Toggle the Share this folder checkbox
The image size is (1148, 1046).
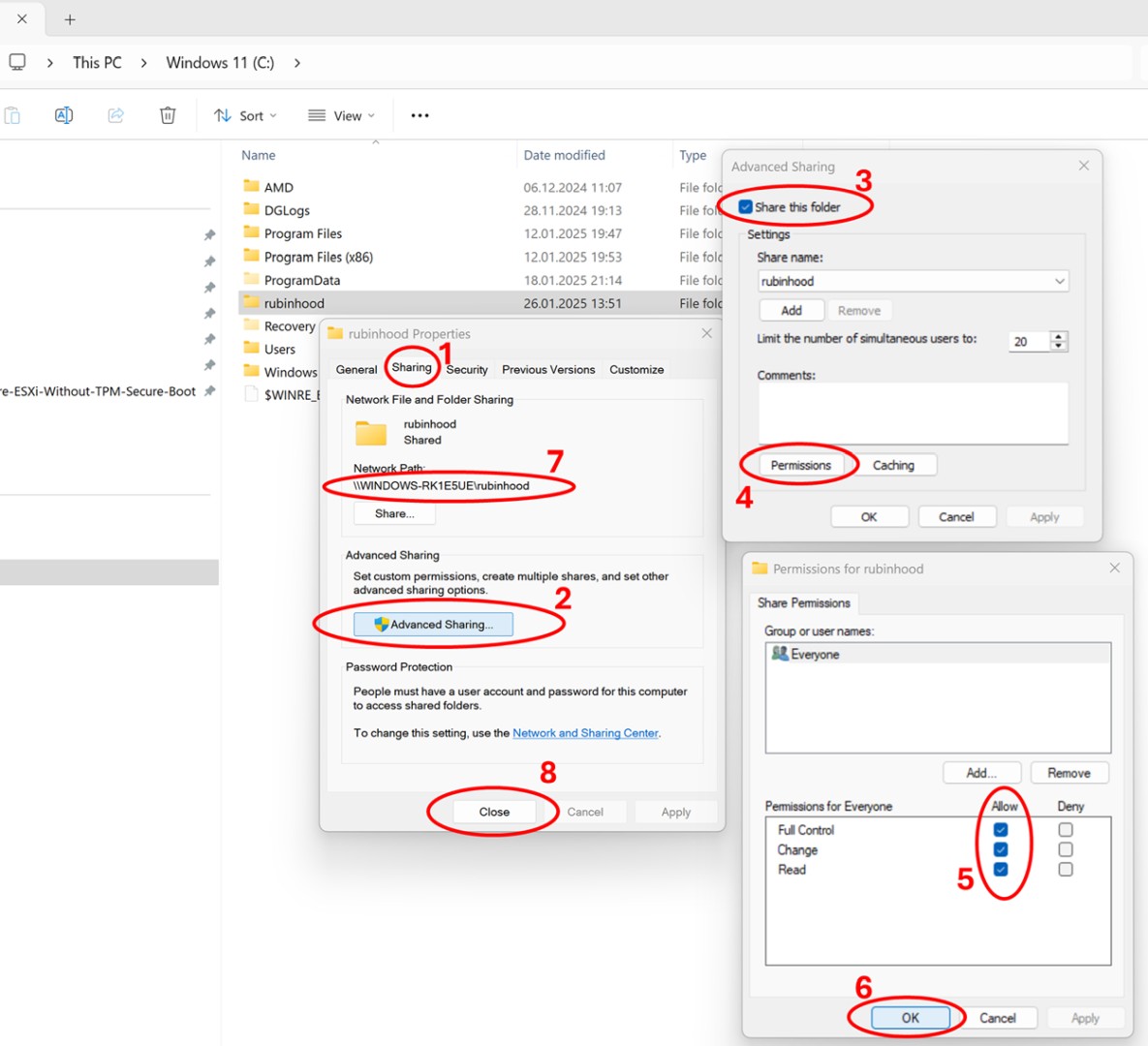pos(745,207)
